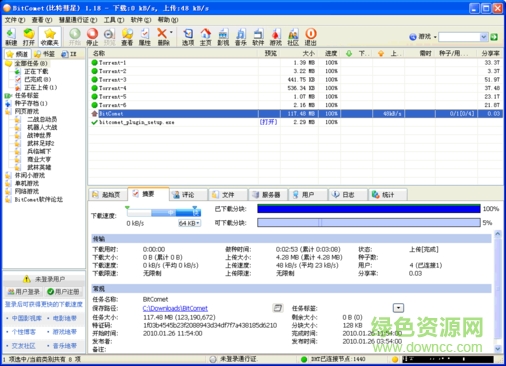The image size is (506, 366).
Task: Click the 退出 exit toolbar icon
Action: (311, 37)
